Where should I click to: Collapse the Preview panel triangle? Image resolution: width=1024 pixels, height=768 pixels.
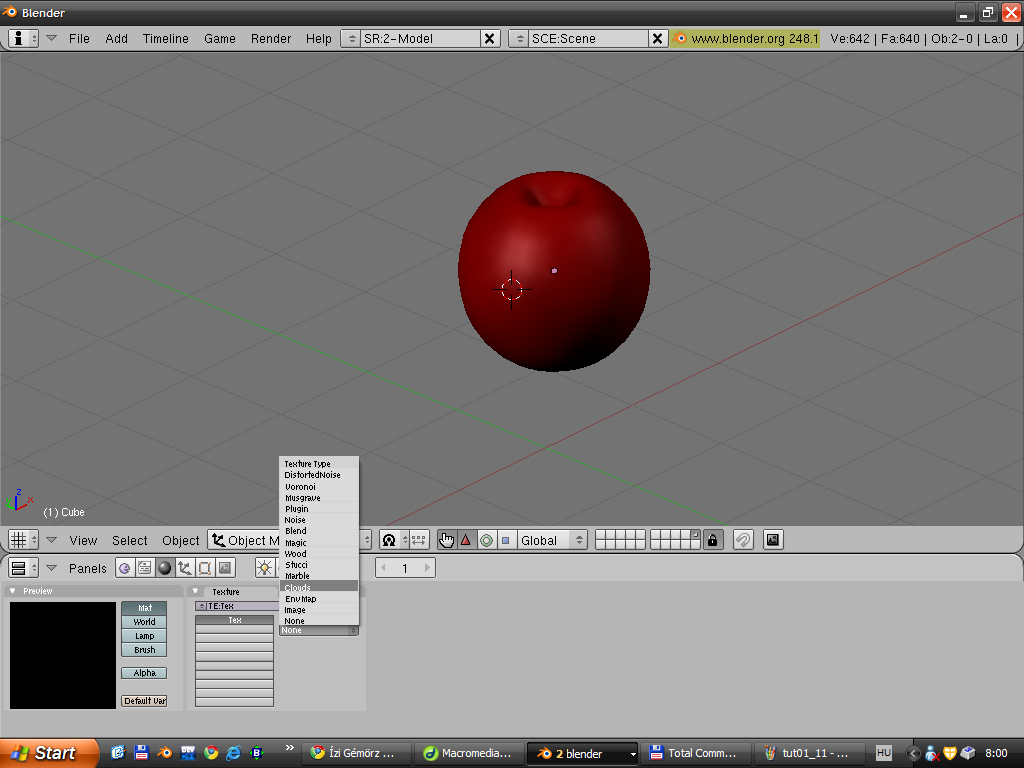click(x=13, y=591)
